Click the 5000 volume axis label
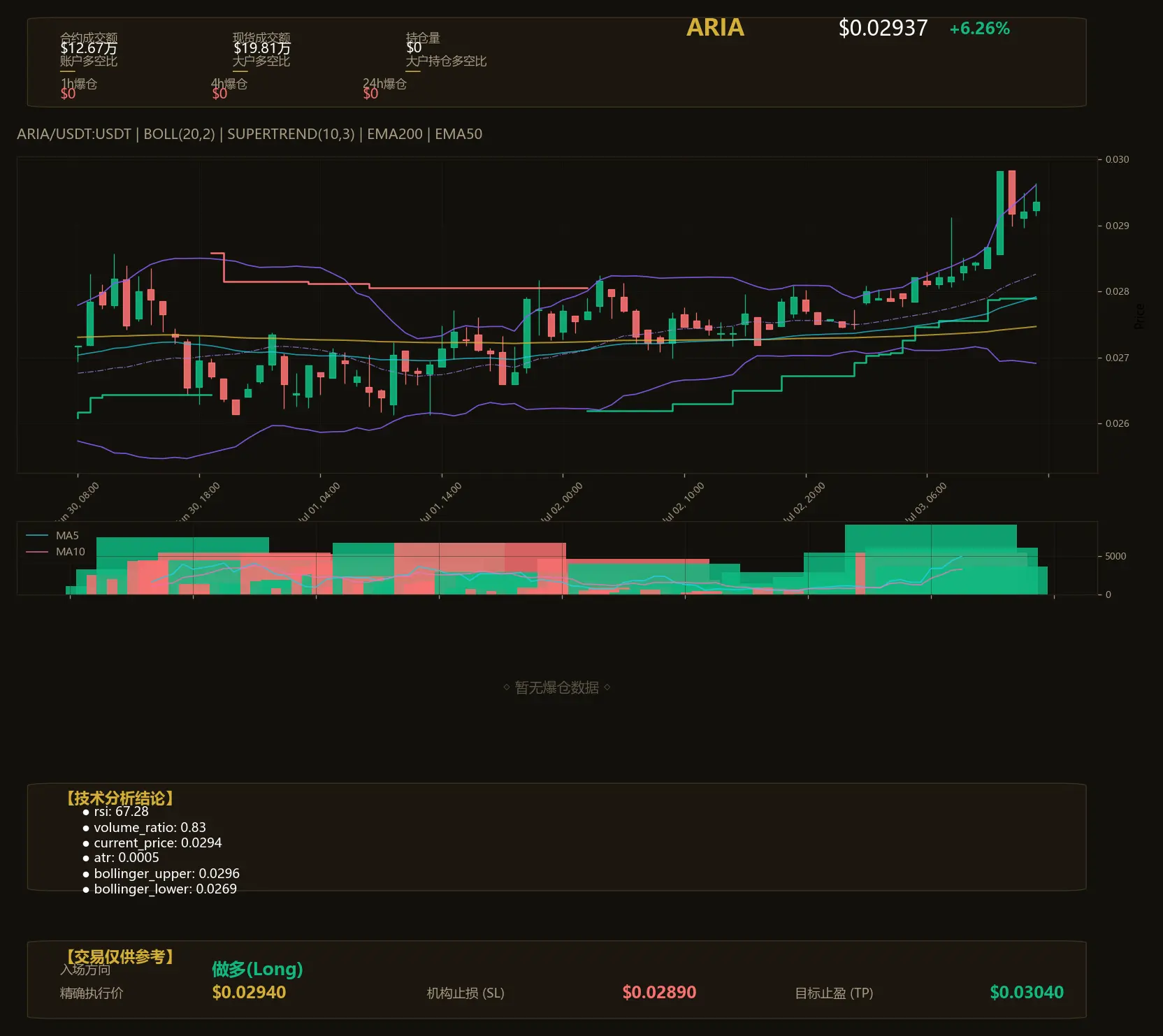The height and width of the screenshot is (1036, 1163). pyautogui.click(x=1115, y=556)
